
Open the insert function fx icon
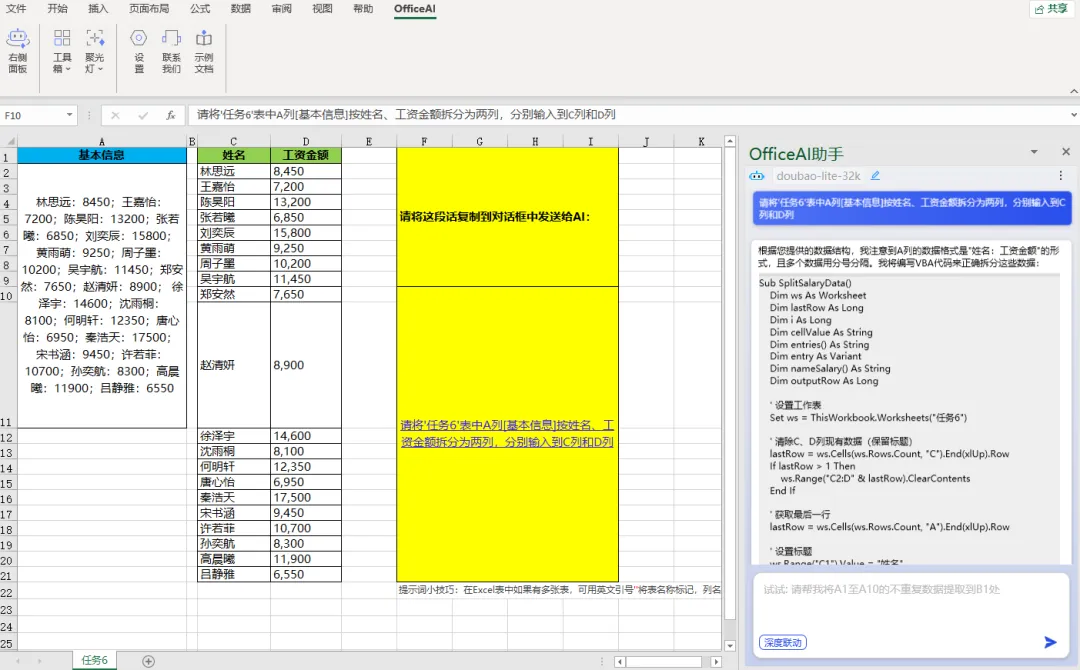[x=170, y=116]
